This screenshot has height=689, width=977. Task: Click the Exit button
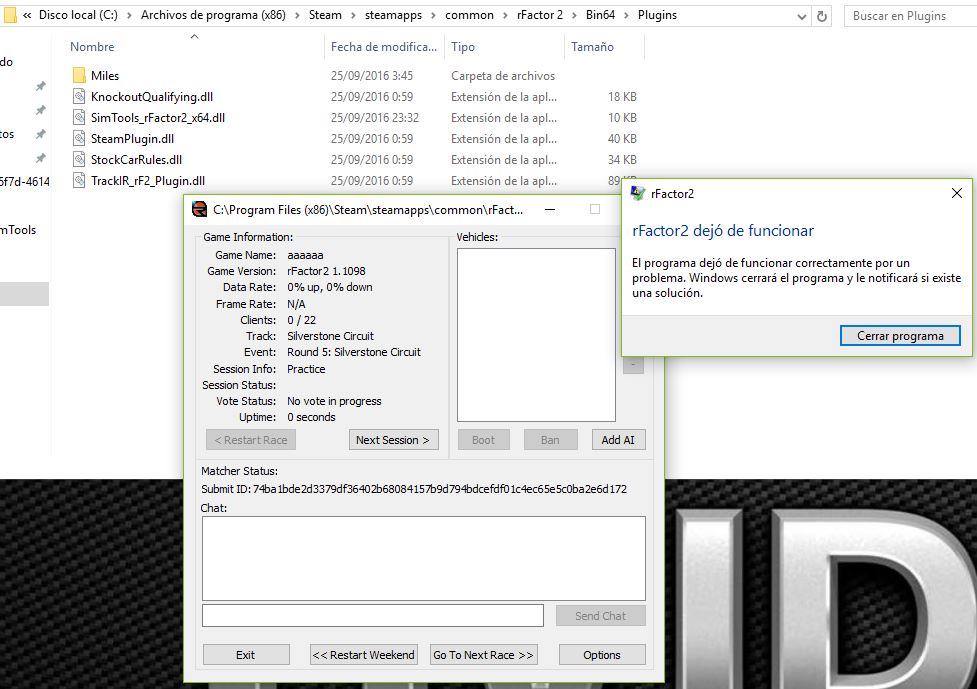click(x=245, y=655)
